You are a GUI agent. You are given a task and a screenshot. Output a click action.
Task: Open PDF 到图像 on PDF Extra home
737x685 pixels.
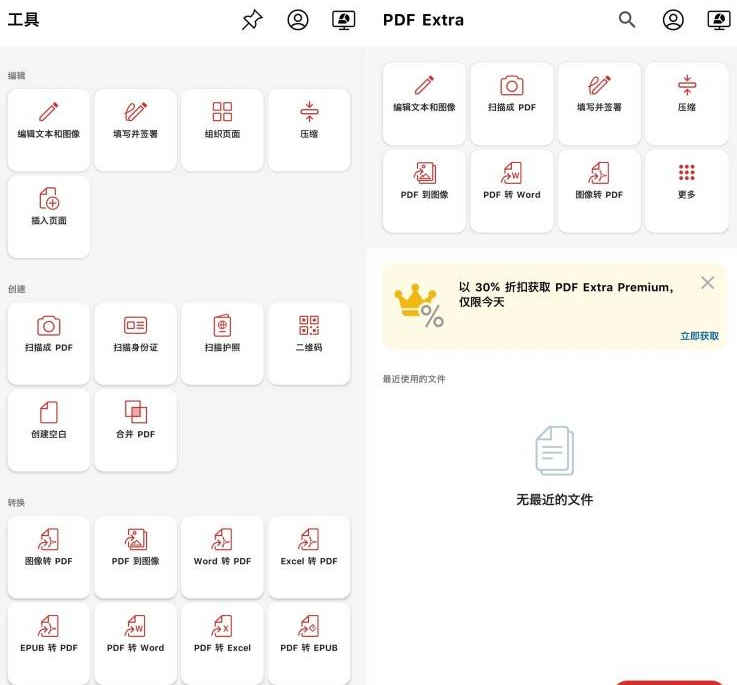click(424, 191)
